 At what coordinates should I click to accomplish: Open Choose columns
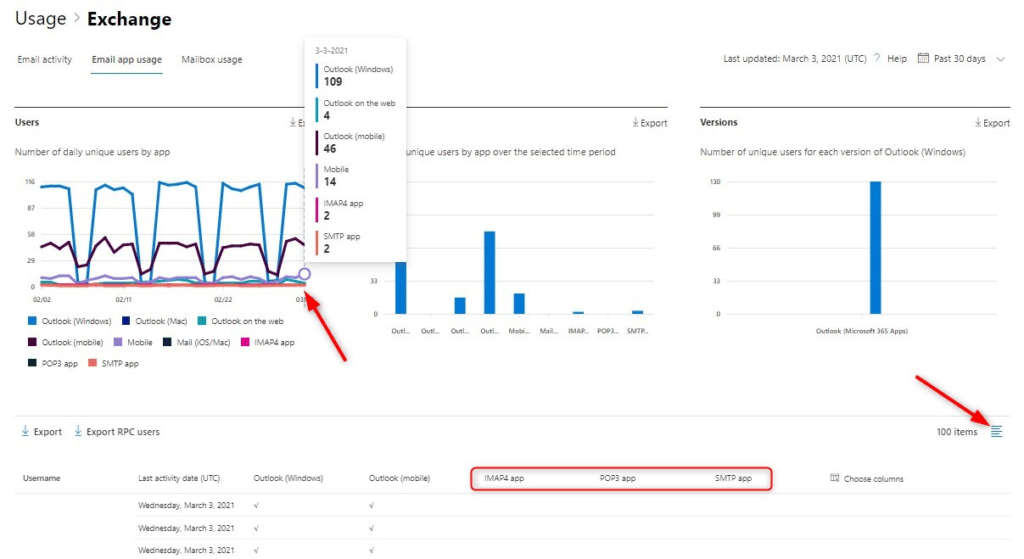pyautogui.click(x=867, y=479)
